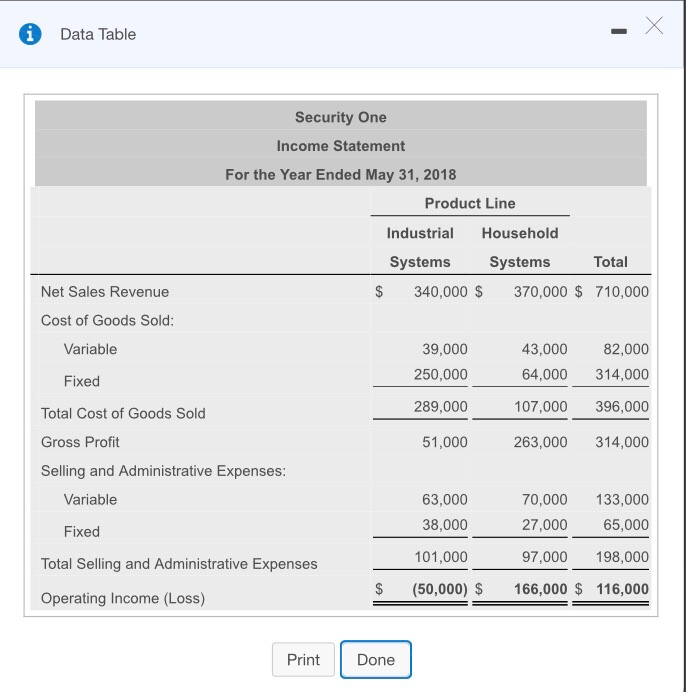Click the 289,000 total COGS value

tap(441, 406)
